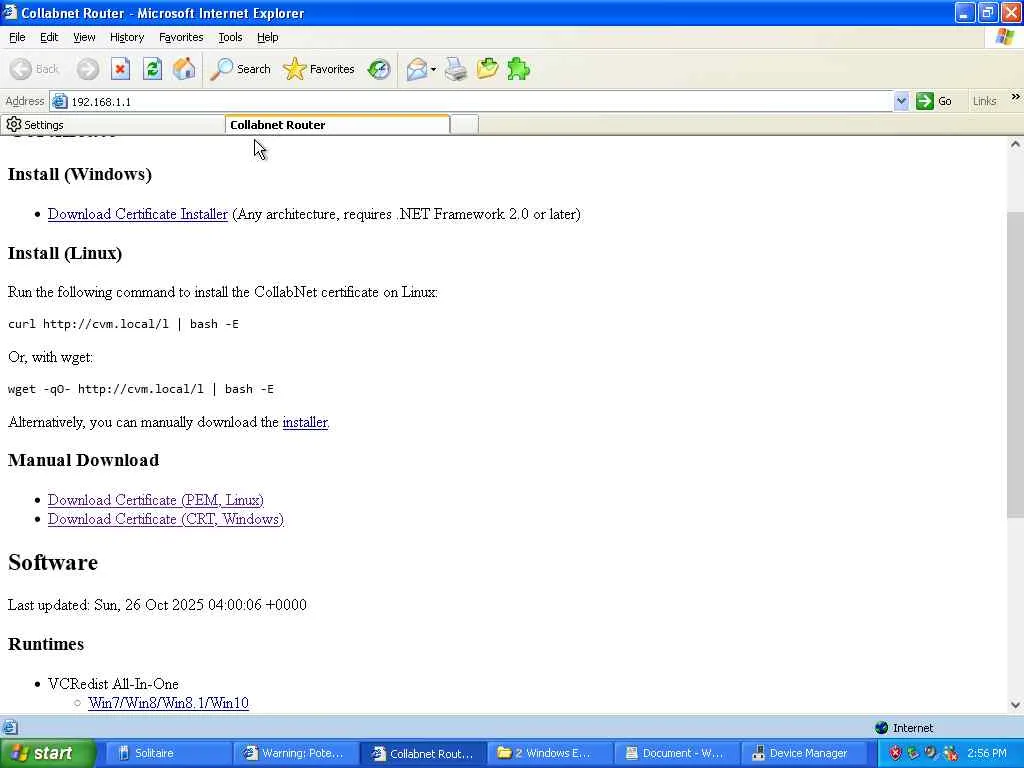Click the Back navigation button

[35, 69]
